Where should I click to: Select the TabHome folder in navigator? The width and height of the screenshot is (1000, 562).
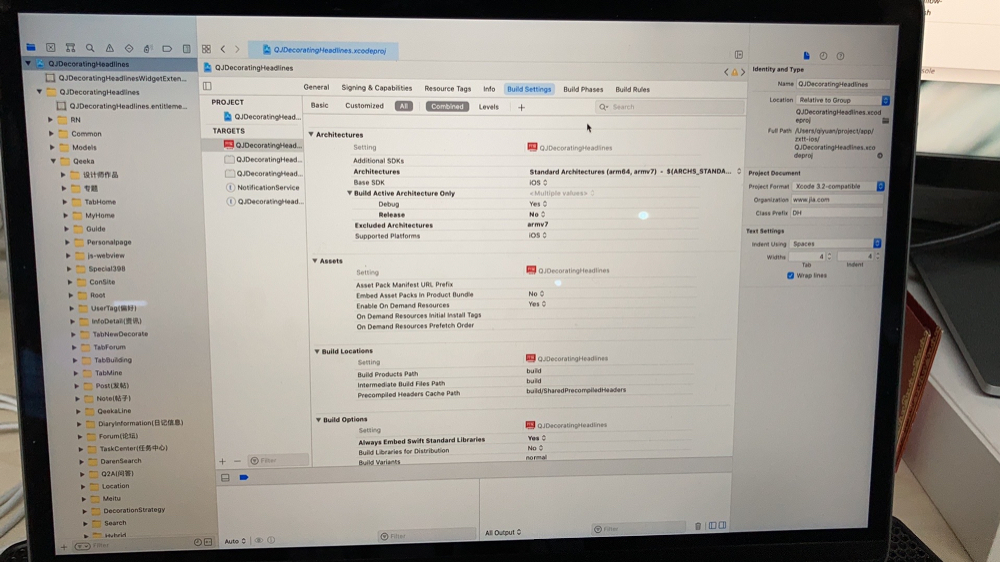tap(101, 202)
